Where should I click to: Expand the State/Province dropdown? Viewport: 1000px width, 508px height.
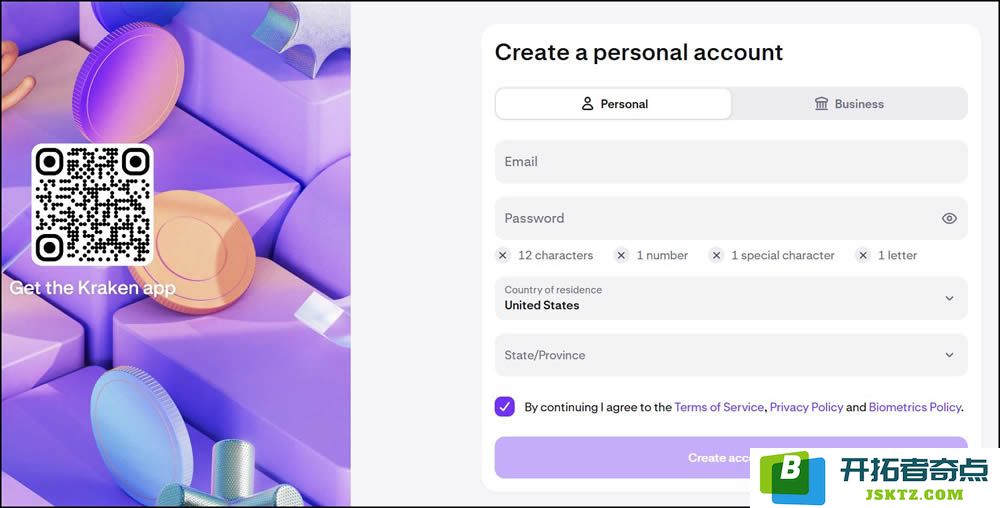[731, 355]
